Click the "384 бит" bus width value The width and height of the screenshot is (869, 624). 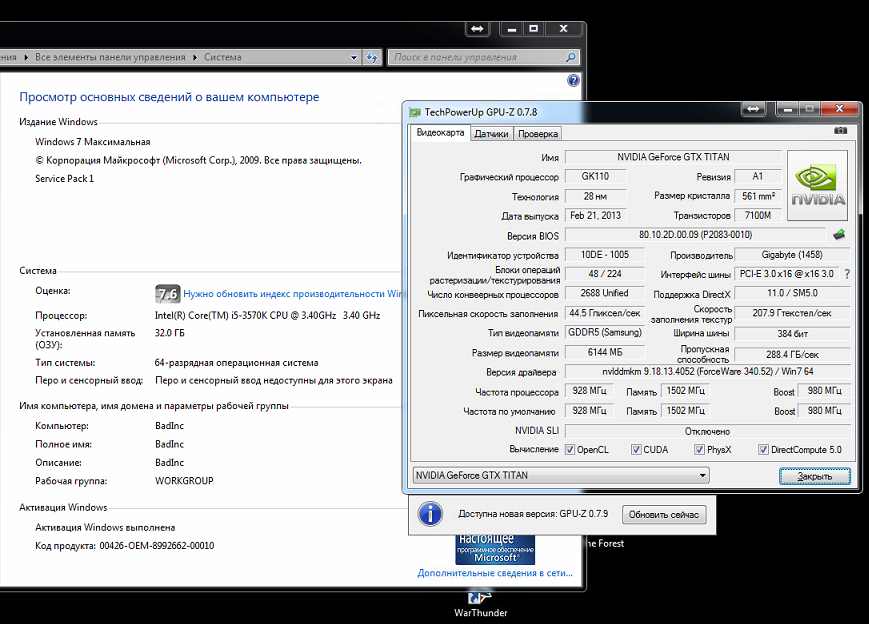click(x=792, y=334)
